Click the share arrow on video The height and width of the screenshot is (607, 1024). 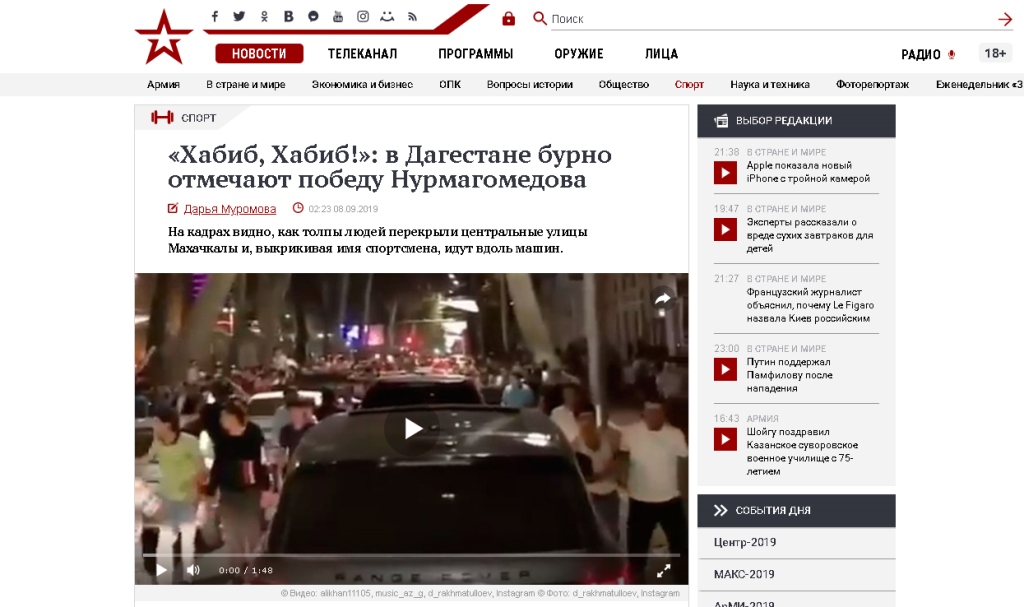(661, 298)
